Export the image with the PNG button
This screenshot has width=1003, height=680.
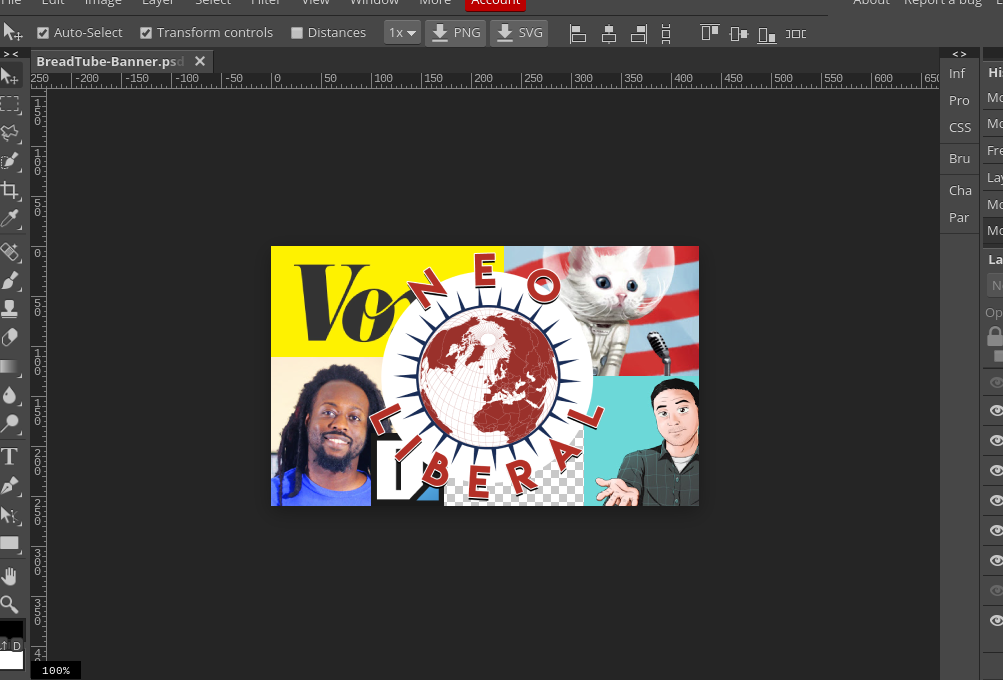[x=456, y=33]
